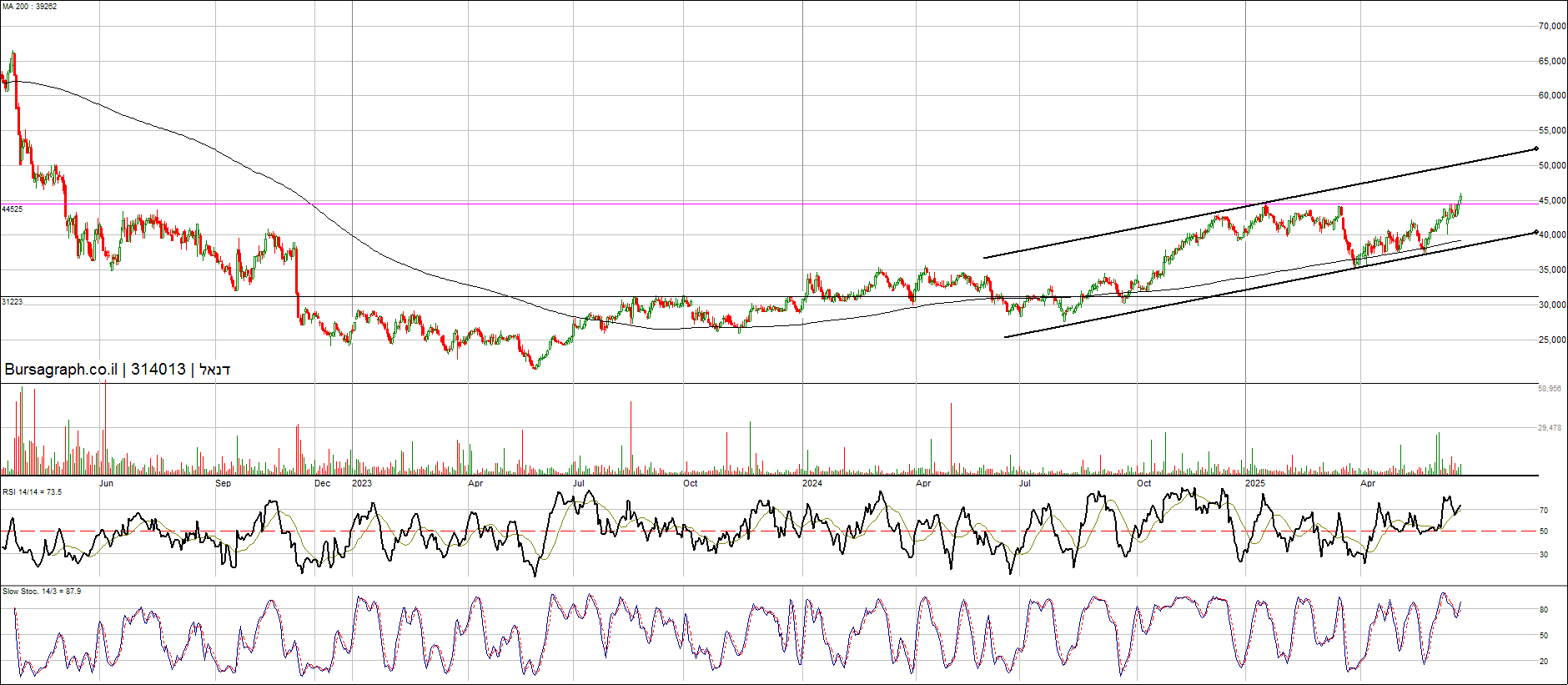Click the 29,478 volume axis label
Screen dimensions: 1568x685
(1549, 428)
